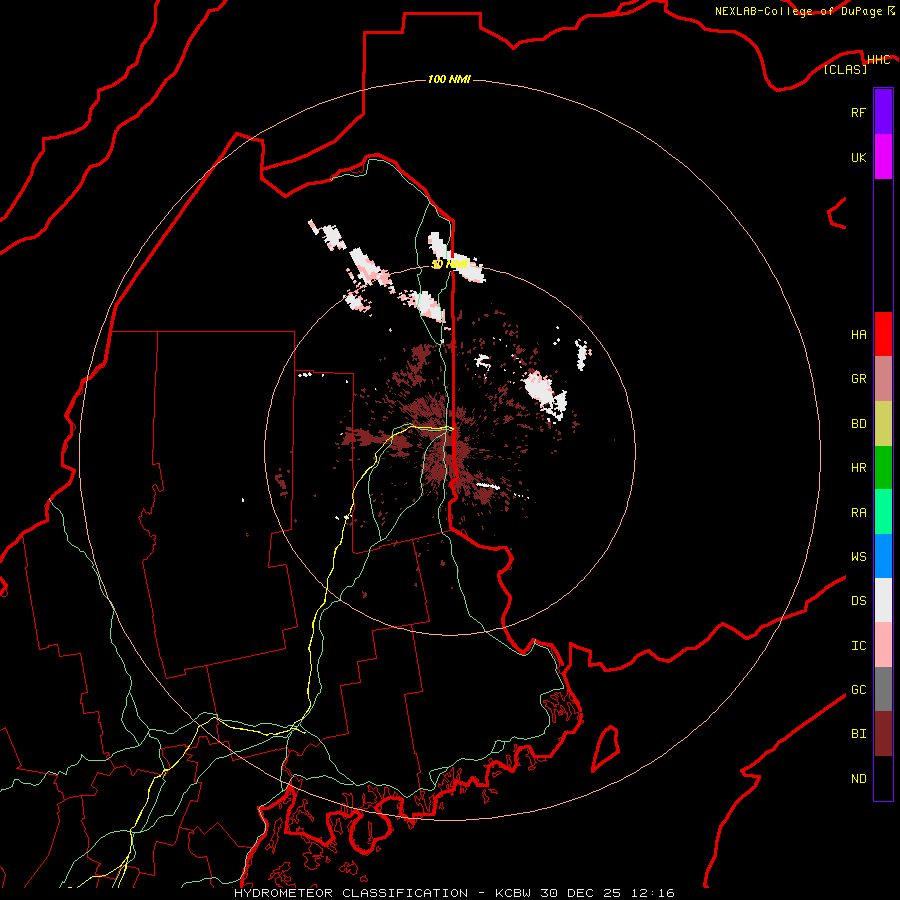The width and height of the screenshot is (900, 900).
Task: Click the WS legend label text
Action: click(x=858, y=557)
